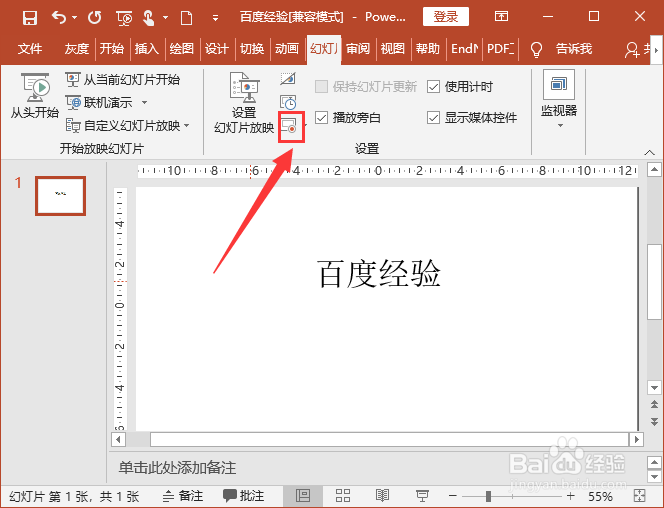Switch to the 切换 tab
The width and height of the screenshot is (664, 508).
(x=252, y=49)
